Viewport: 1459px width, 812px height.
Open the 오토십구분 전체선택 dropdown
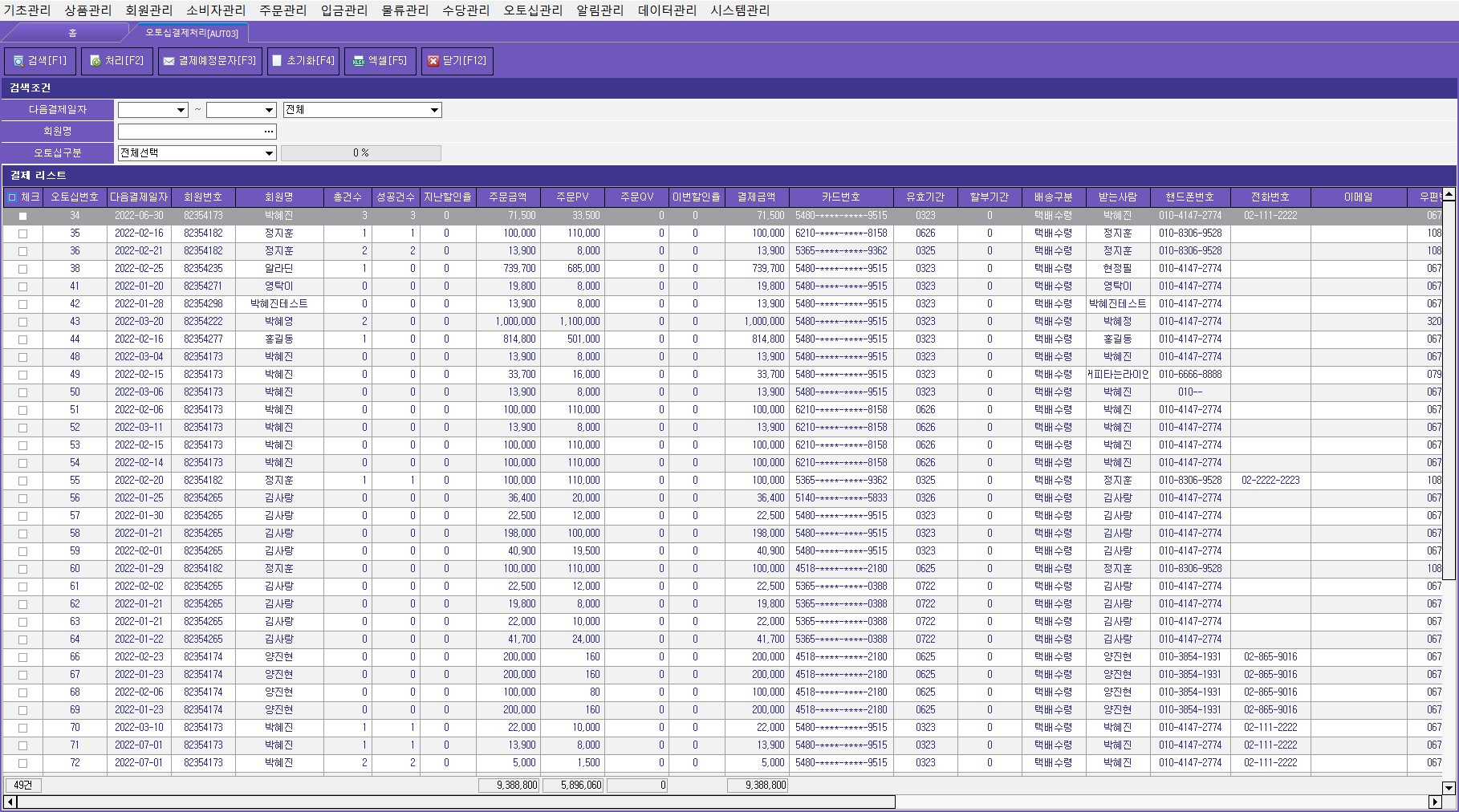(269, 153)
